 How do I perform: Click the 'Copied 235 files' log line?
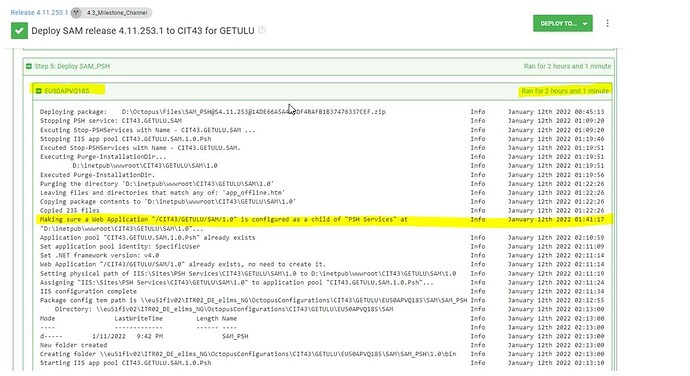(x=70, y=210)
